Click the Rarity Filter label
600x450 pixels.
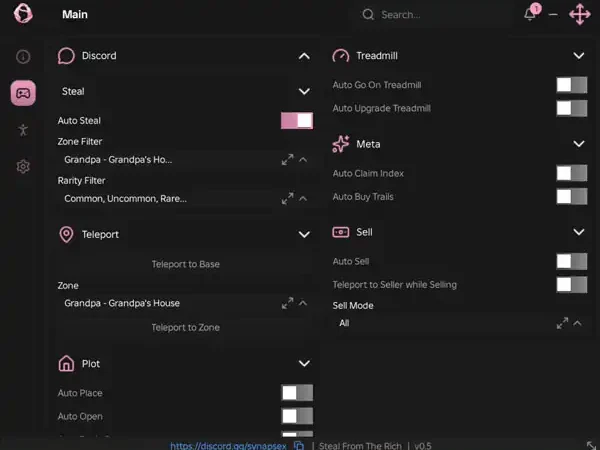click(x=81, y=181)
